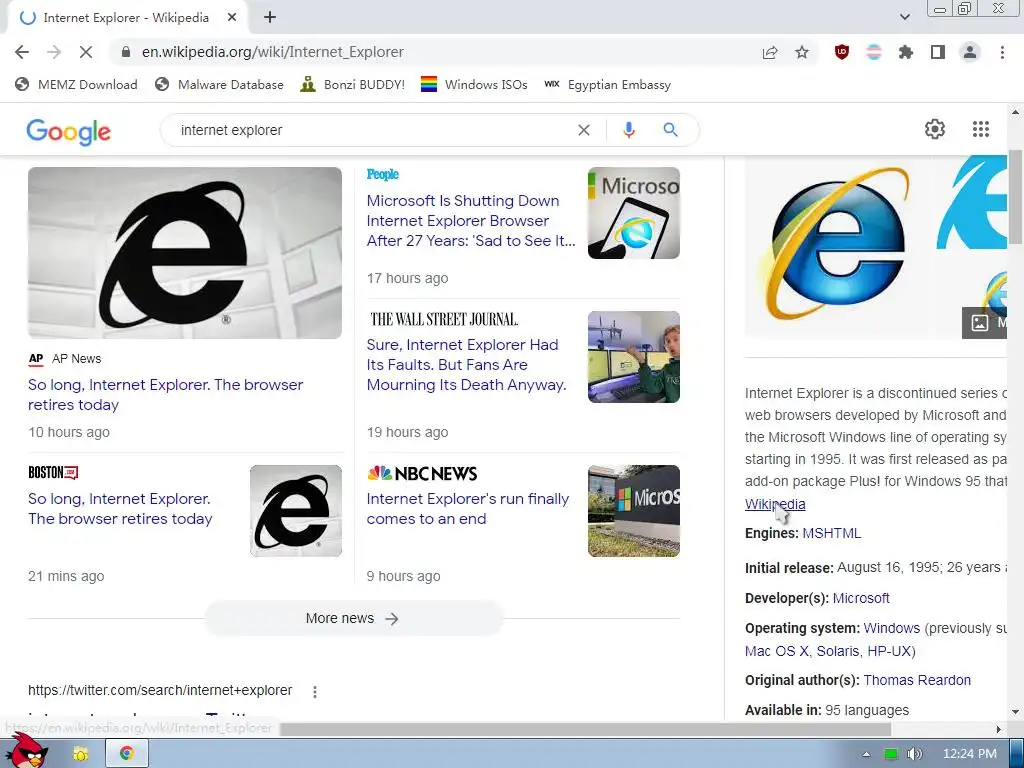Open the Angry Birds start button
Viewport: 1024px width, 768px height.
(25, 751)
